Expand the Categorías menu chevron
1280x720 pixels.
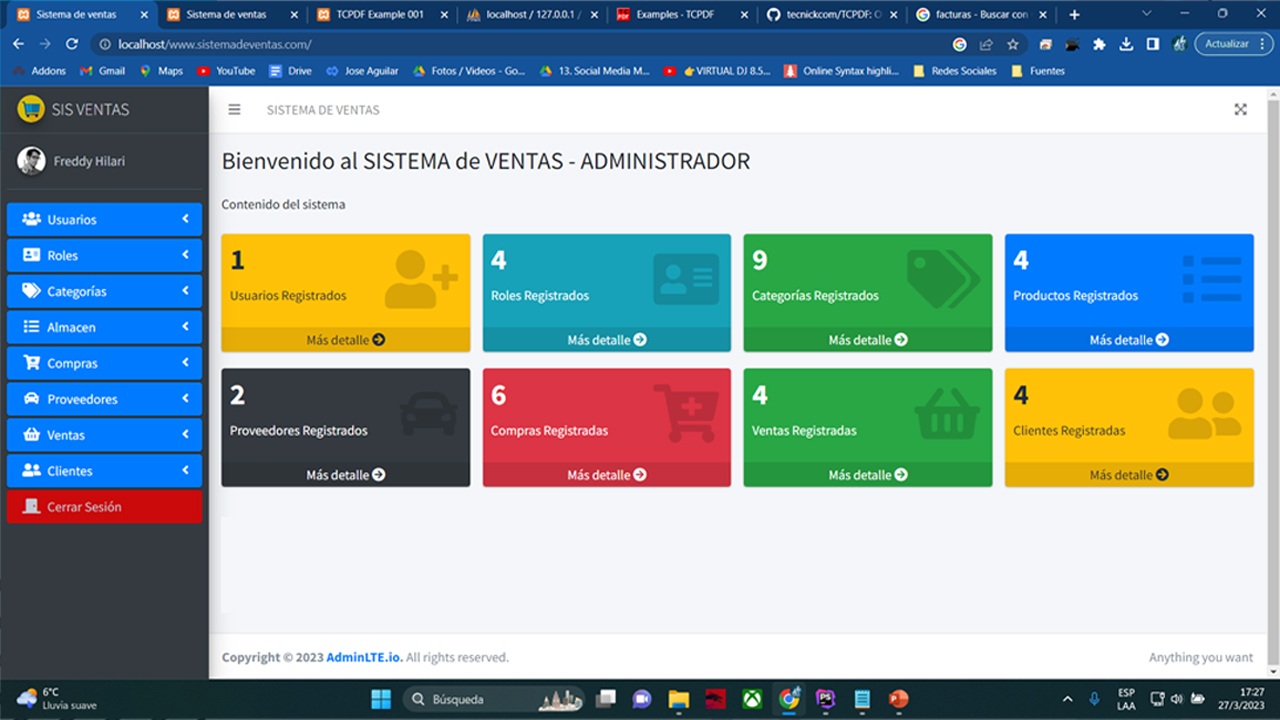click(185, 291)
